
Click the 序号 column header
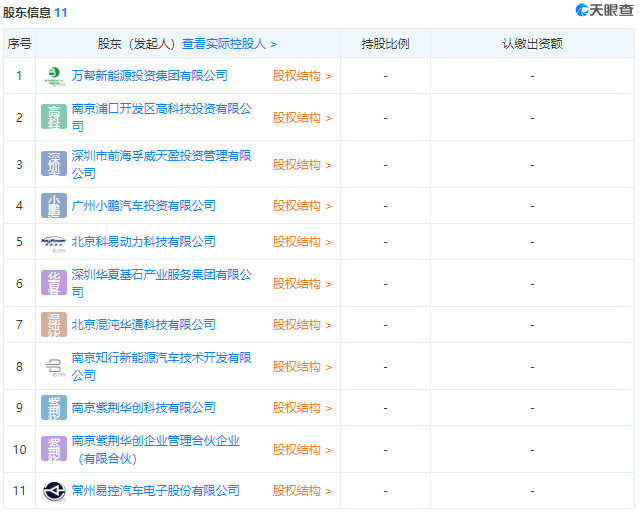[19, 44]
